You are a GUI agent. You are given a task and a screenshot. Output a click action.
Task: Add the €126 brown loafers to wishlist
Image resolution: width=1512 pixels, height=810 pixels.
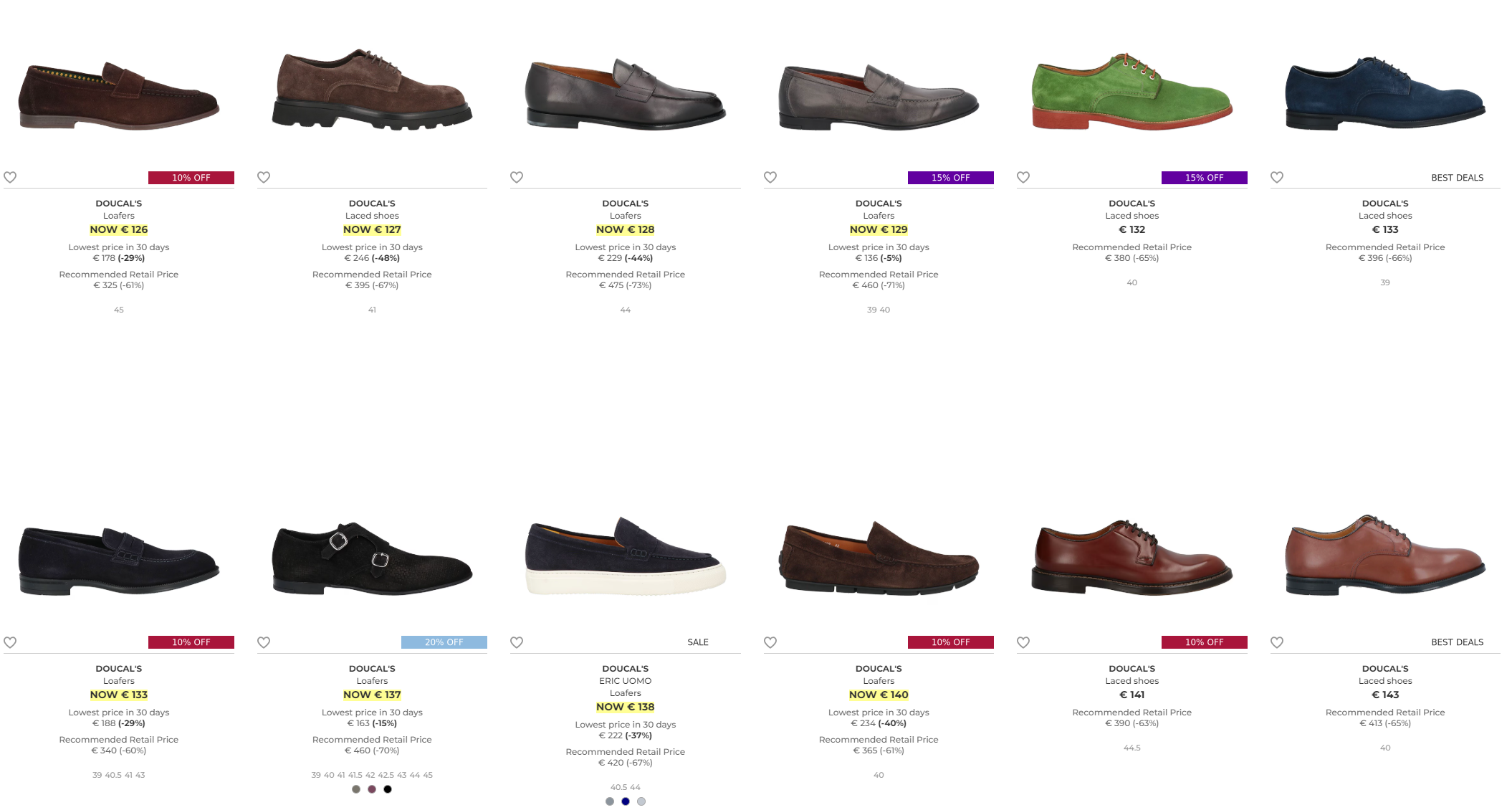10,177
